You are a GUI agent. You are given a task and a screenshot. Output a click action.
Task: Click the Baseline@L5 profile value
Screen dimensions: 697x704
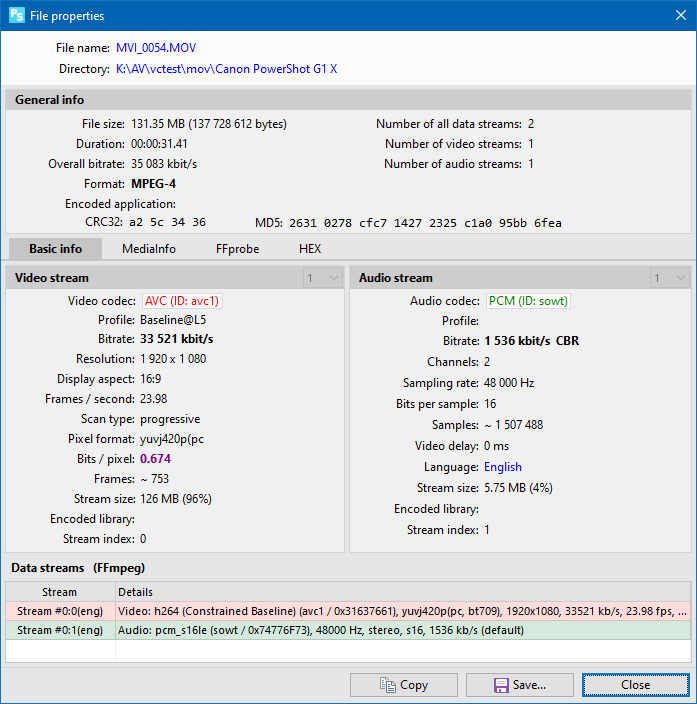click(173, 320)
